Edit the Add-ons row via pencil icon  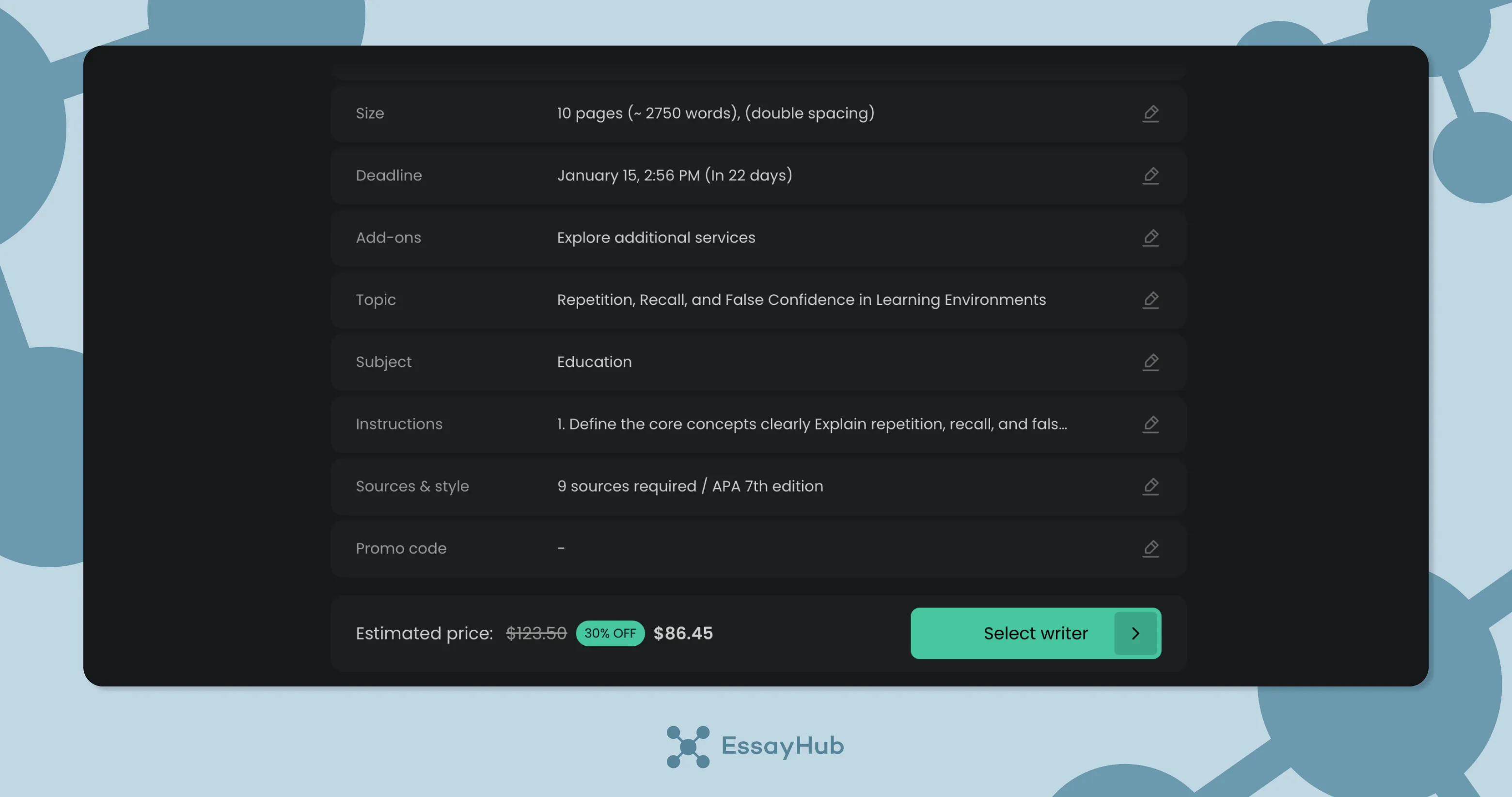(x=1150, y=238)
